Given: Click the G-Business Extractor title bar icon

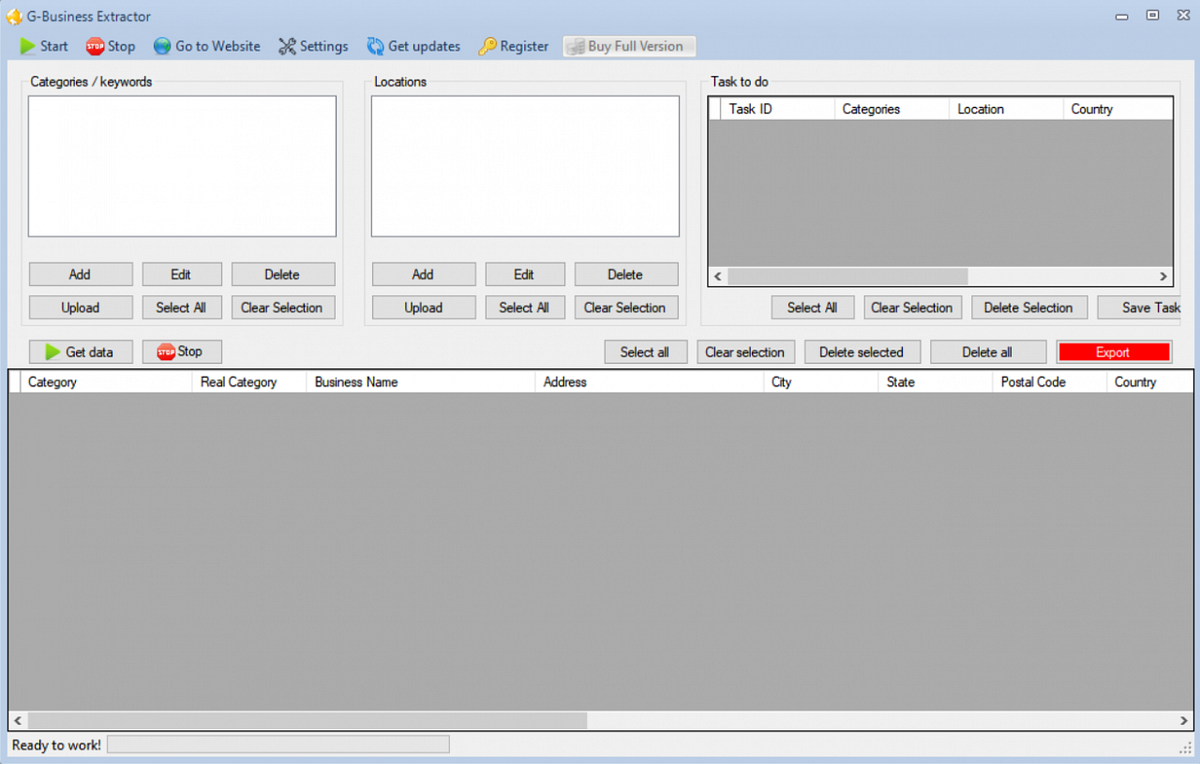Looking at the screenshot, I should click(13, 15).
